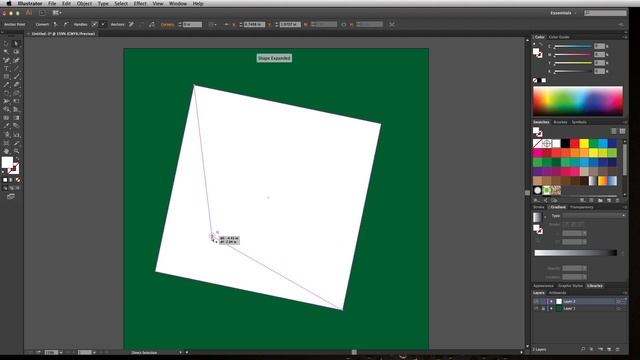This screenshot has height=360, width=640.
Task: Open the Effect menu
Action: click(x=140, y=3)
